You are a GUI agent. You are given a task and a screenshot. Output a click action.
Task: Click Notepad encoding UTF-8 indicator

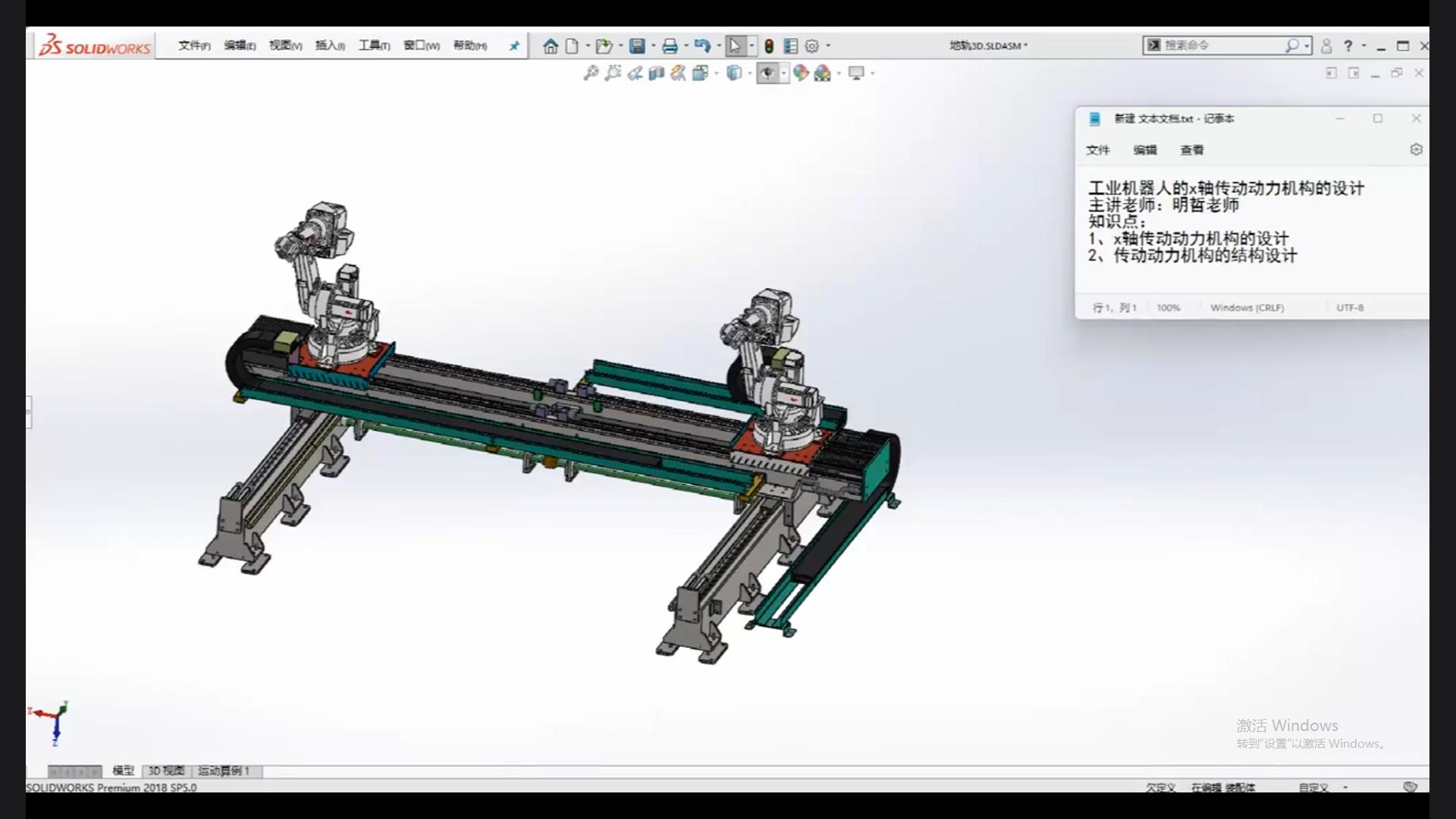click(1350, 308)
